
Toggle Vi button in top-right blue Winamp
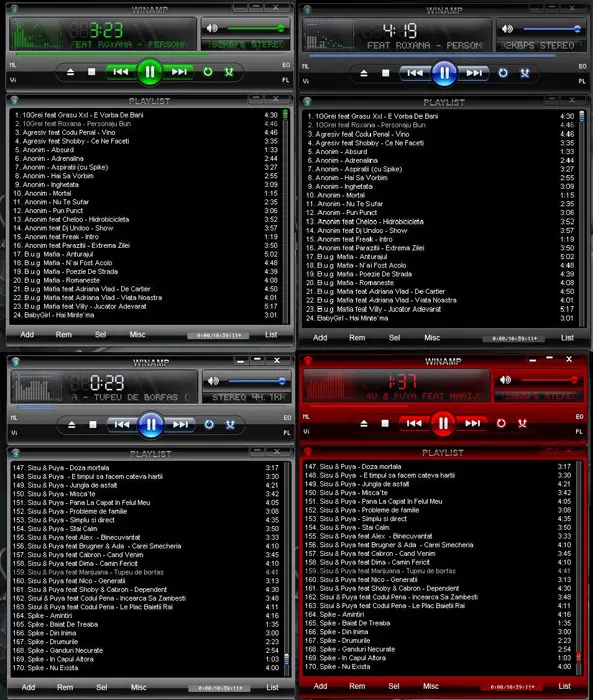coord(306,81)
